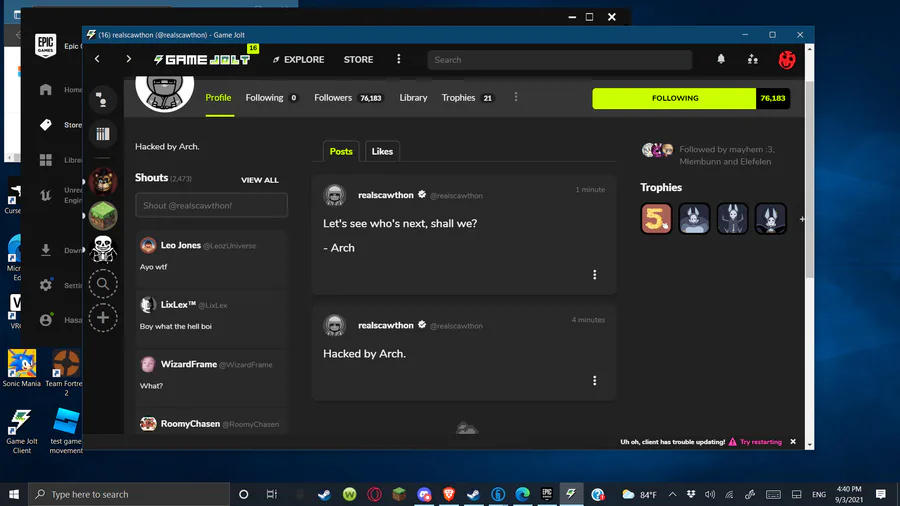Open the profile tabs three-dot menu
The image size is (900, 506).
click(516, 97)
